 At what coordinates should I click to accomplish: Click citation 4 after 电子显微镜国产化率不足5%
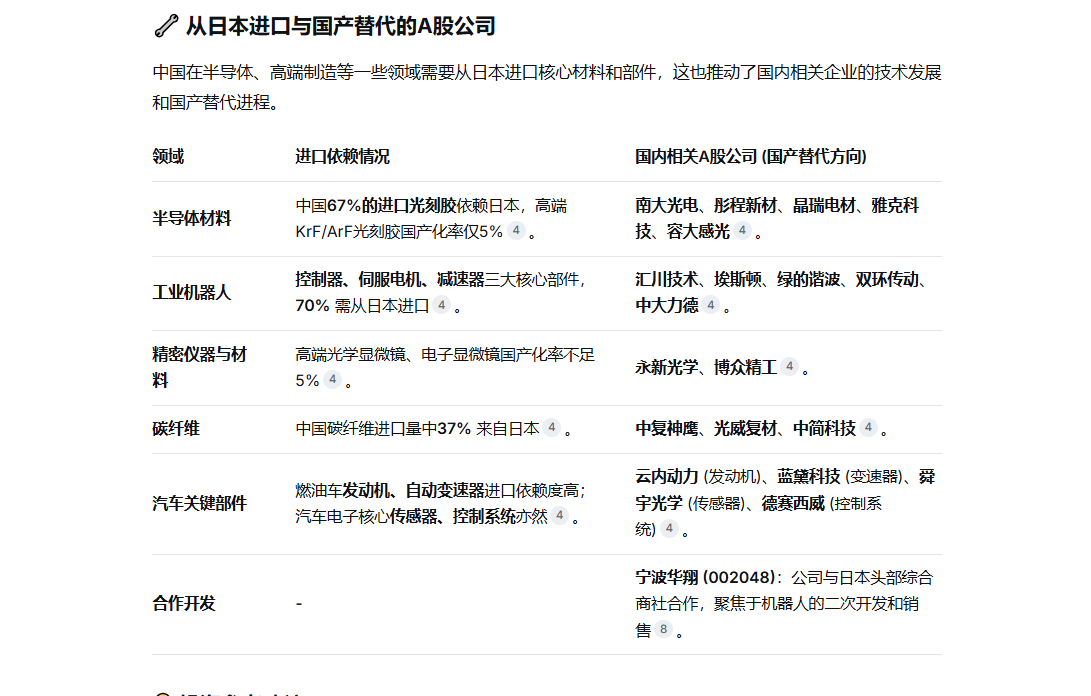point(333,379)
